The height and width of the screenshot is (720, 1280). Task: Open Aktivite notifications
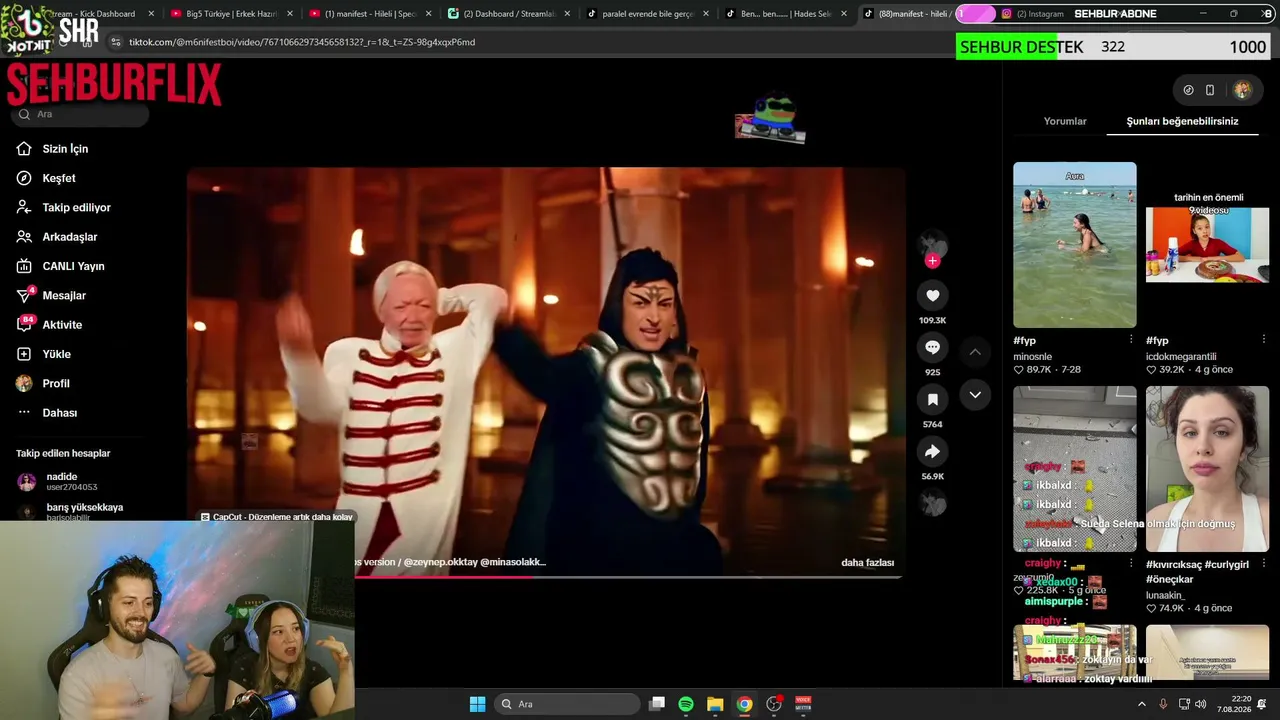pos(62,325)
